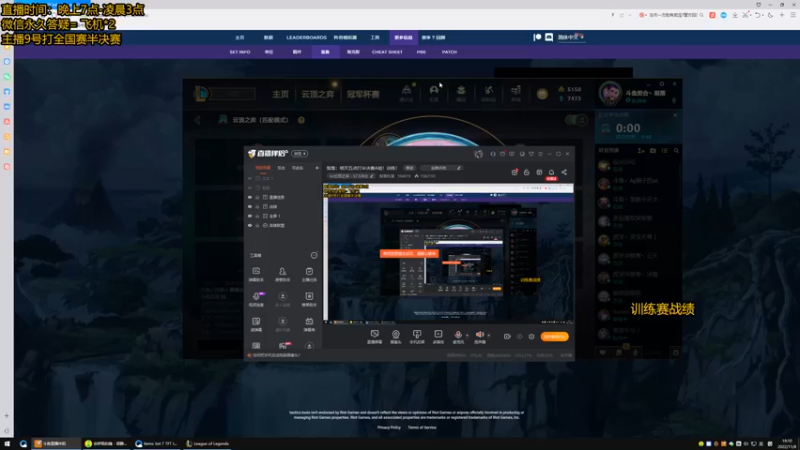Switch to League of Legends taskbar item
Screen dimensions: 800x450
208,444
